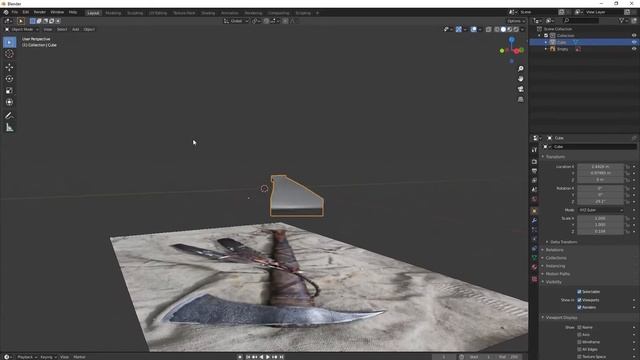Select the Select Box tool
The width and height of the screenshot is (640, 360).
[9, 42]
